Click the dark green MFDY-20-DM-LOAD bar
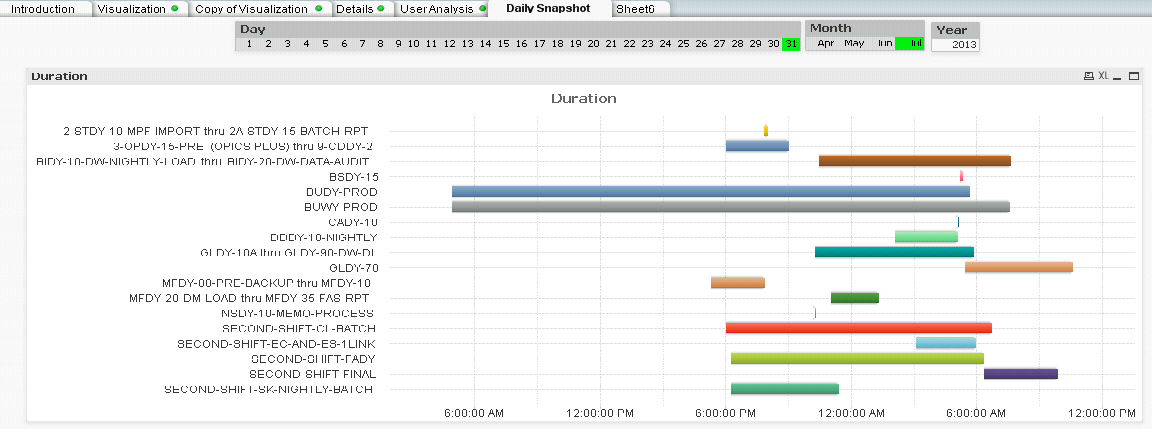The height and width of the screenshot is (439, 1152). [854, 297]
